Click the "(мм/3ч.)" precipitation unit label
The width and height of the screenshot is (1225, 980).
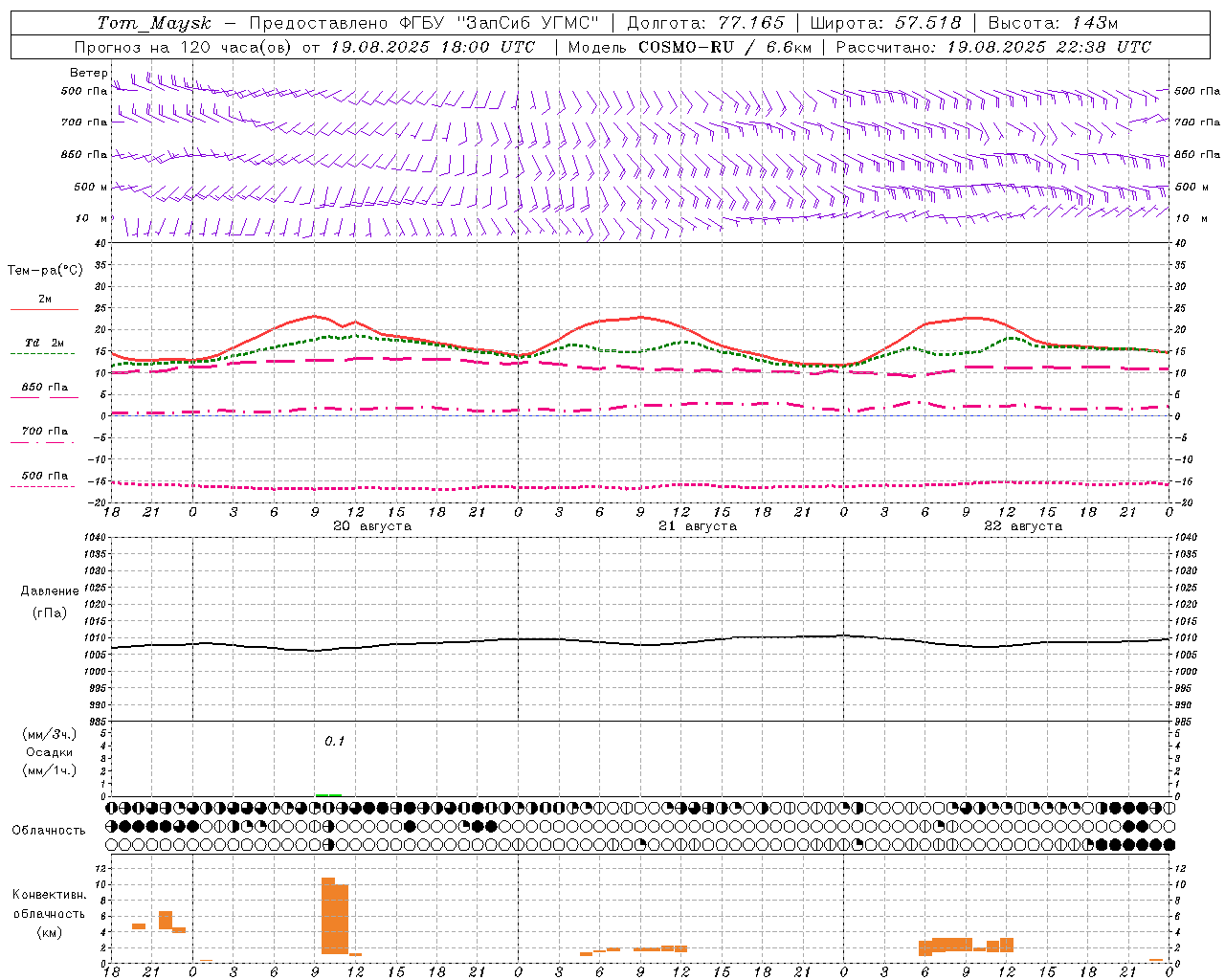[50, 734]
